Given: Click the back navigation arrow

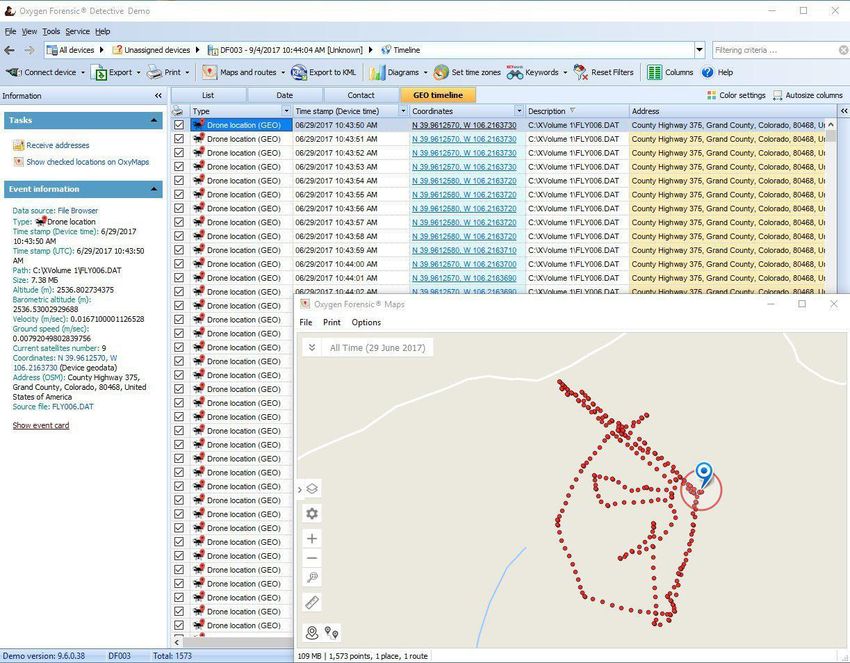Looking at the screenshot, I should [x=9, y=50].
